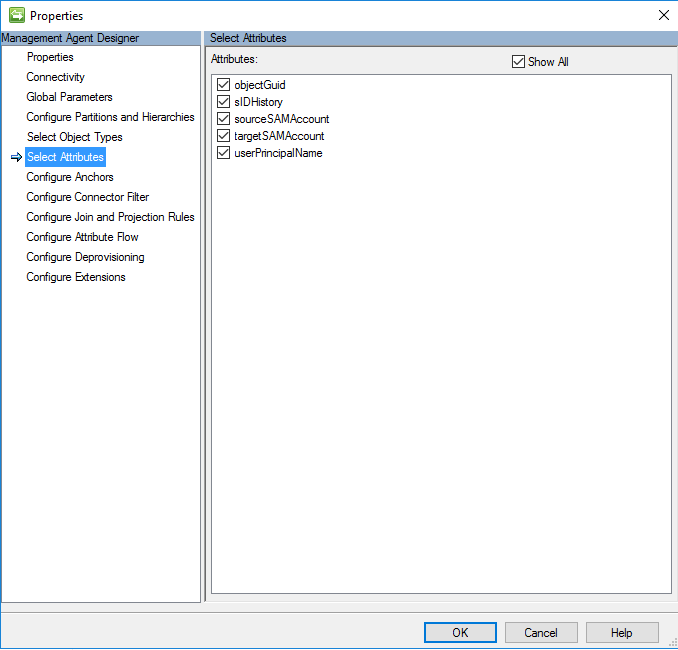Uncheck the objectGuid attribute checkbox
Screen dimensions: 678x650
(223, 85)
